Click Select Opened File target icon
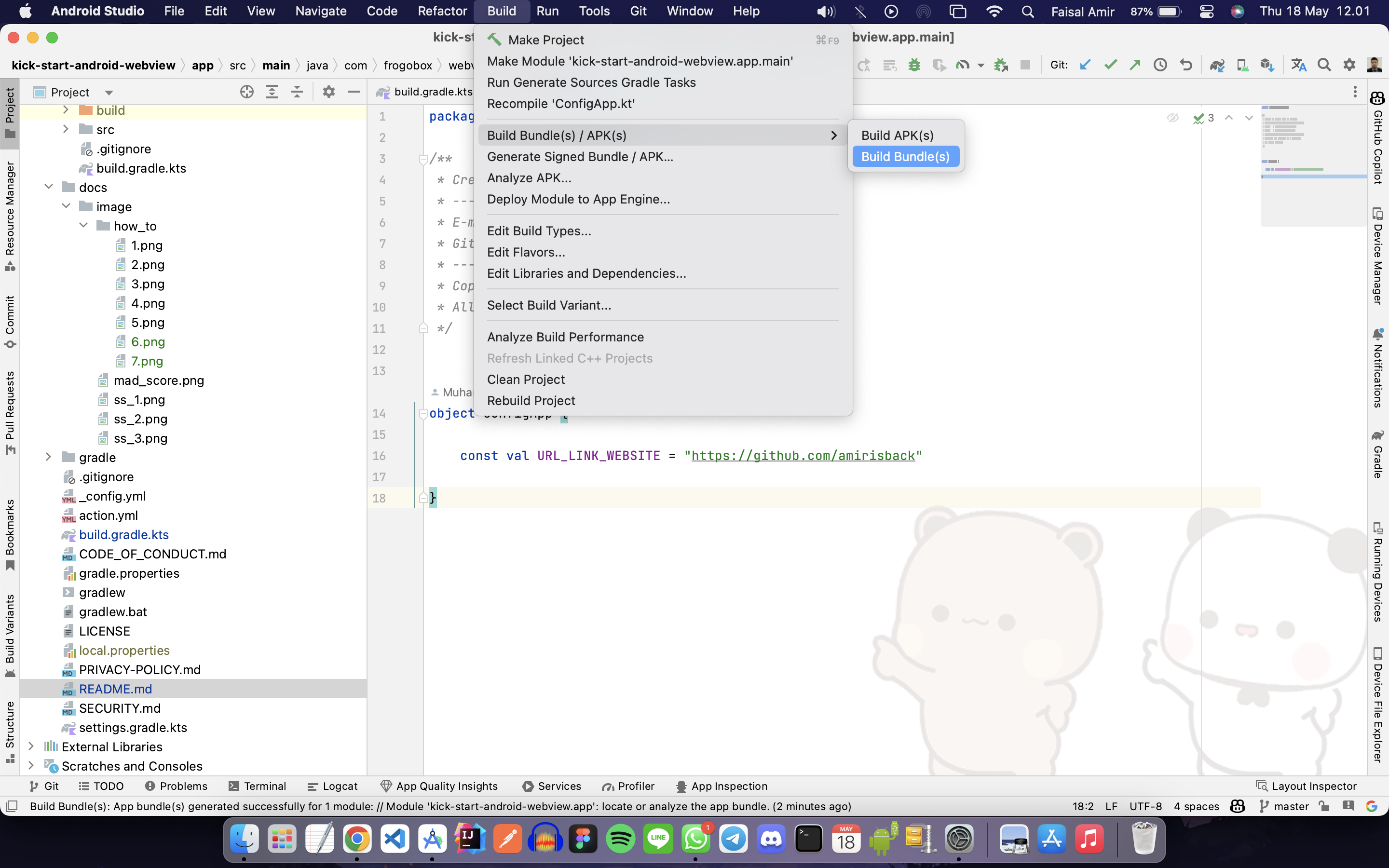The height and width of the screenshot is (868, 1389). point(247,92)
